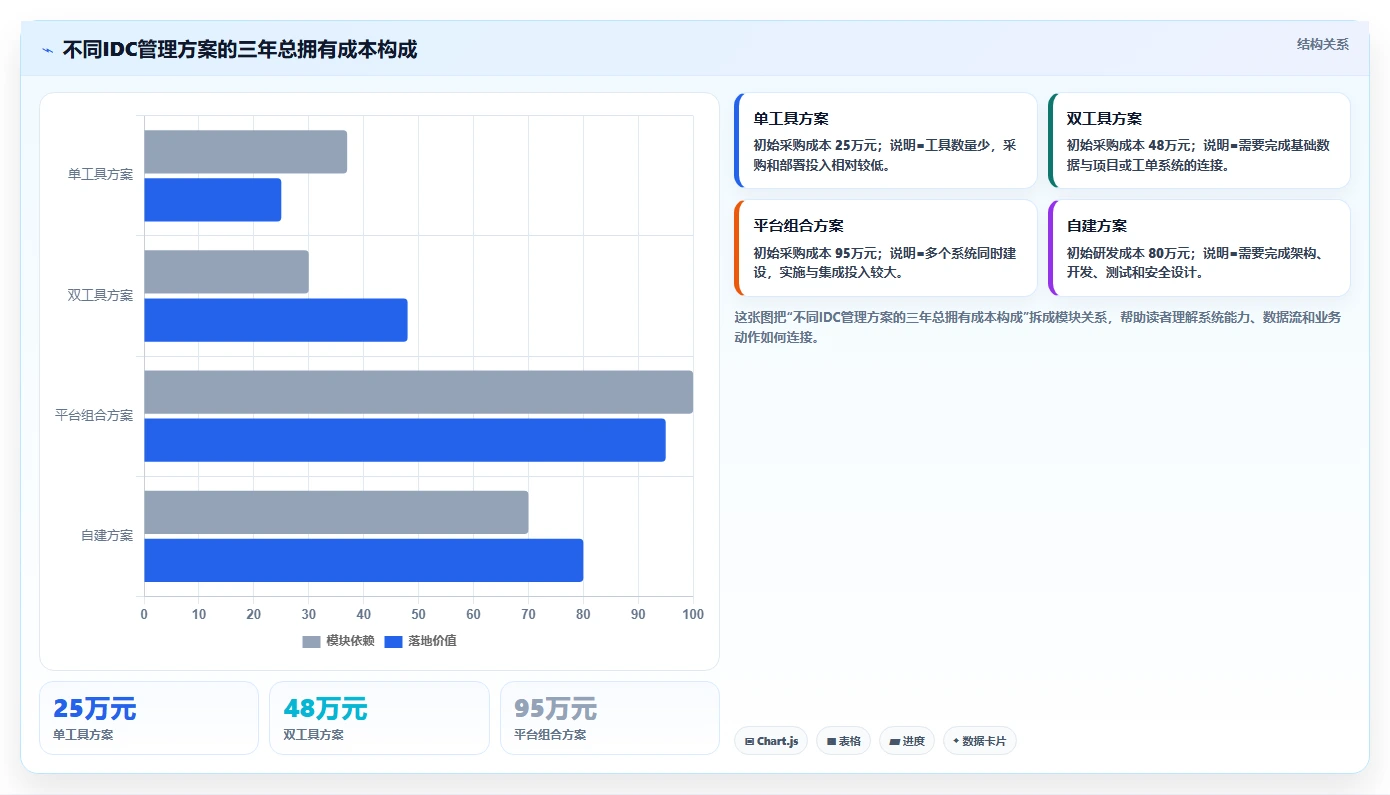Screen dimensions: 1390x795
Task: Select the gray bar for 平台组合方案
Action: [x=418, y=392]
